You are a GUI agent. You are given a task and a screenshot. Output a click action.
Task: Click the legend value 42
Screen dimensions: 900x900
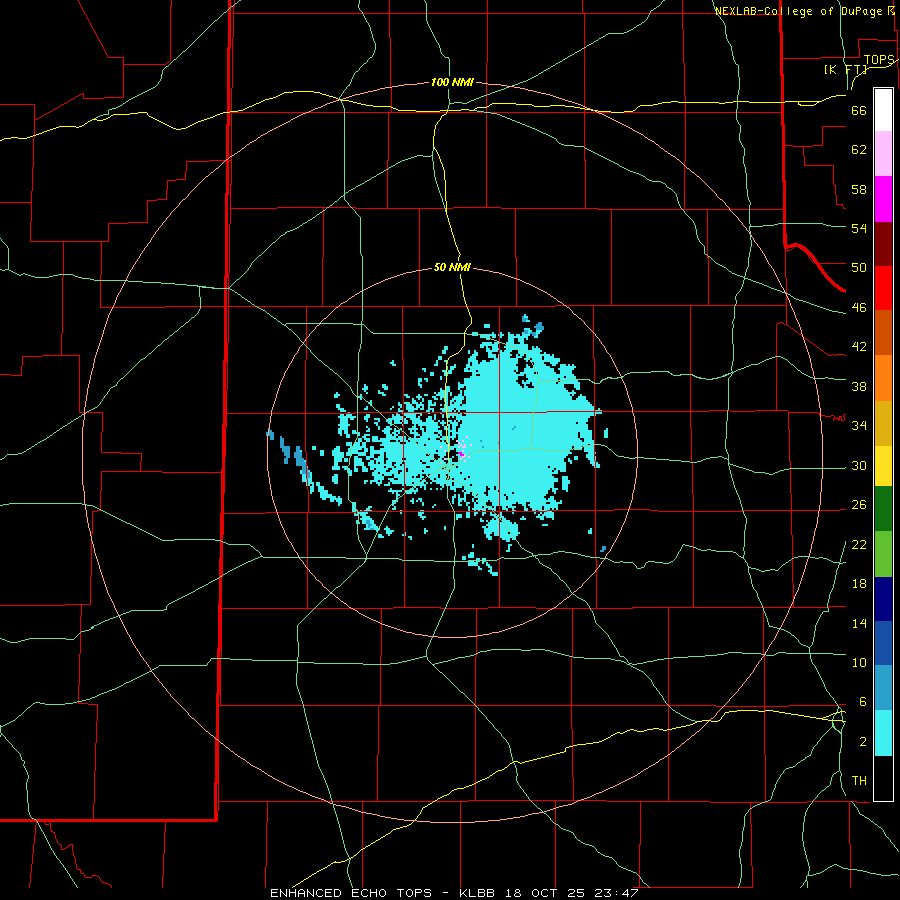coord(859,346)
